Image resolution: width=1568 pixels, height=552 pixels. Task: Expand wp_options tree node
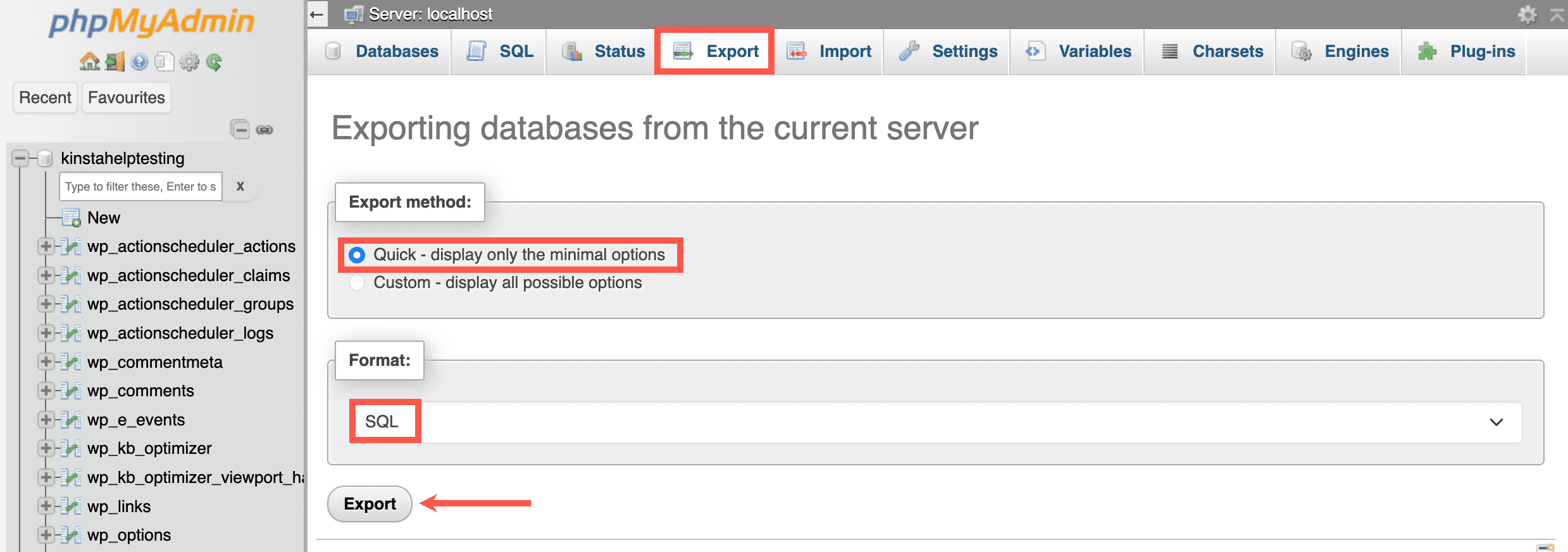46,535
